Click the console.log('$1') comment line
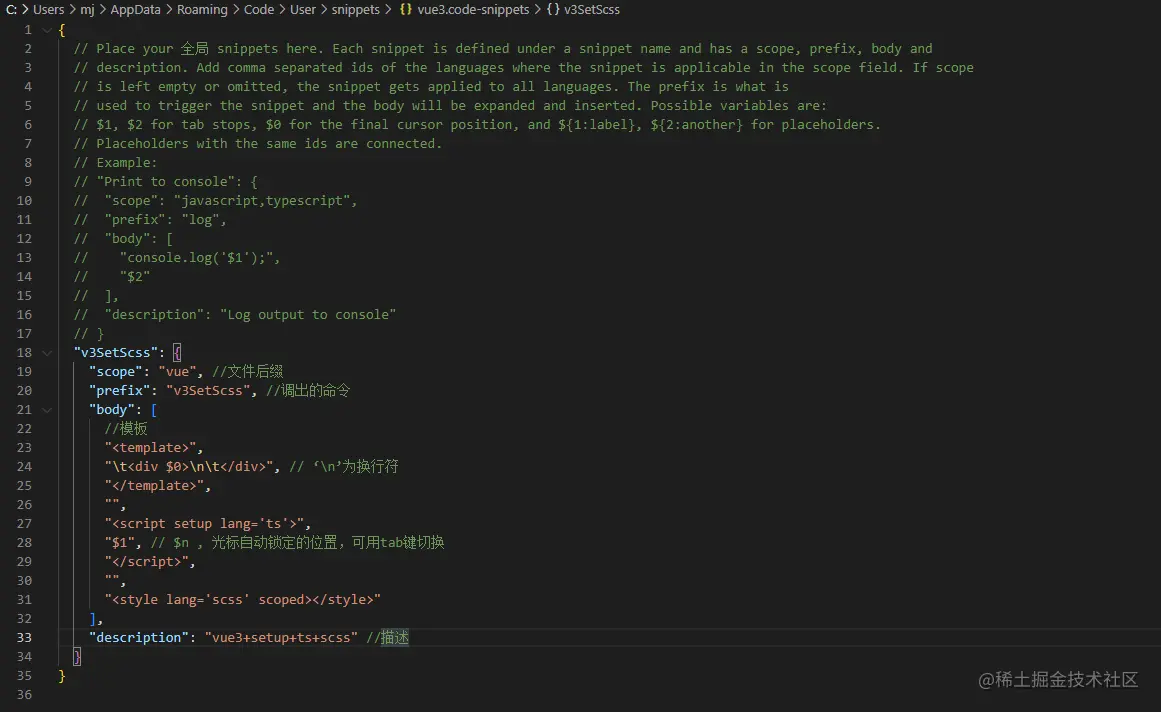 click(x=177, y=258)
